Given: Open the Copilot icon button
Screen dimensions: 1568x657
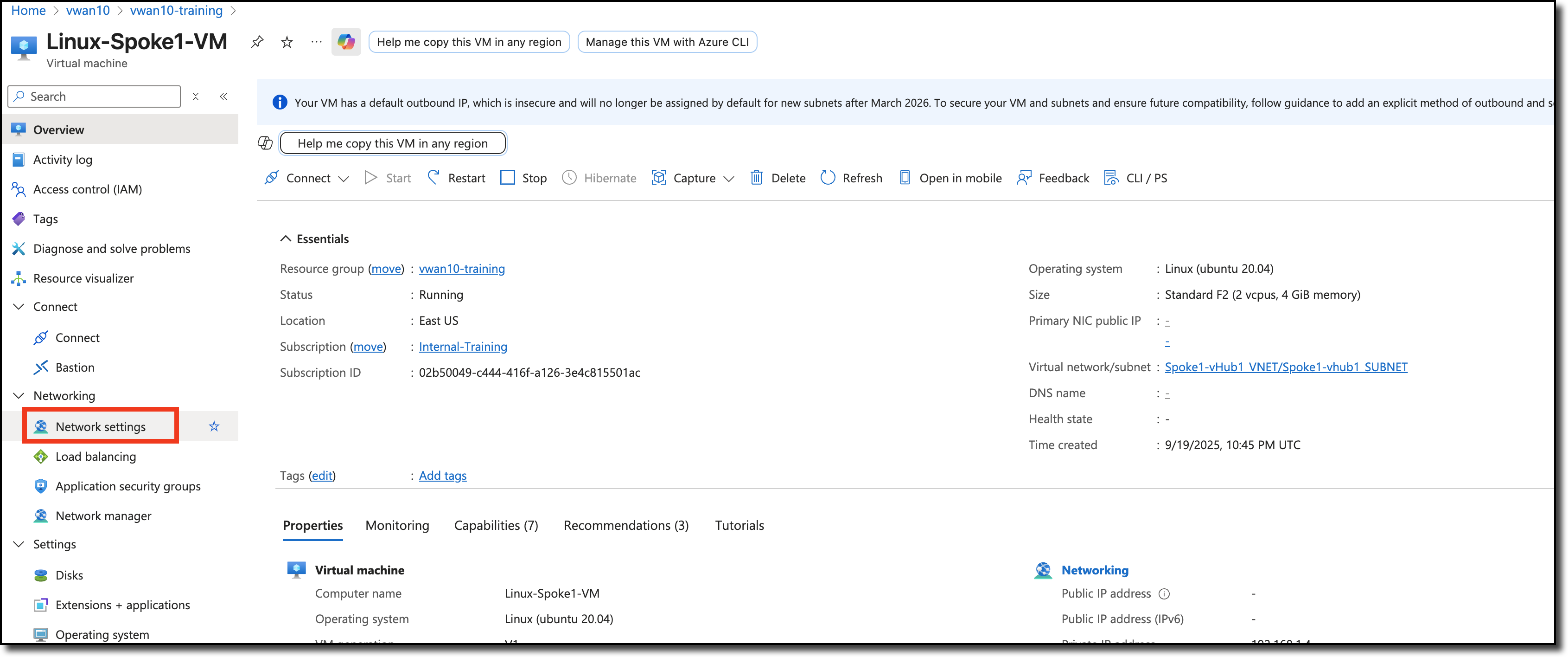Looking at the screenshot, I should pos(346,42).
